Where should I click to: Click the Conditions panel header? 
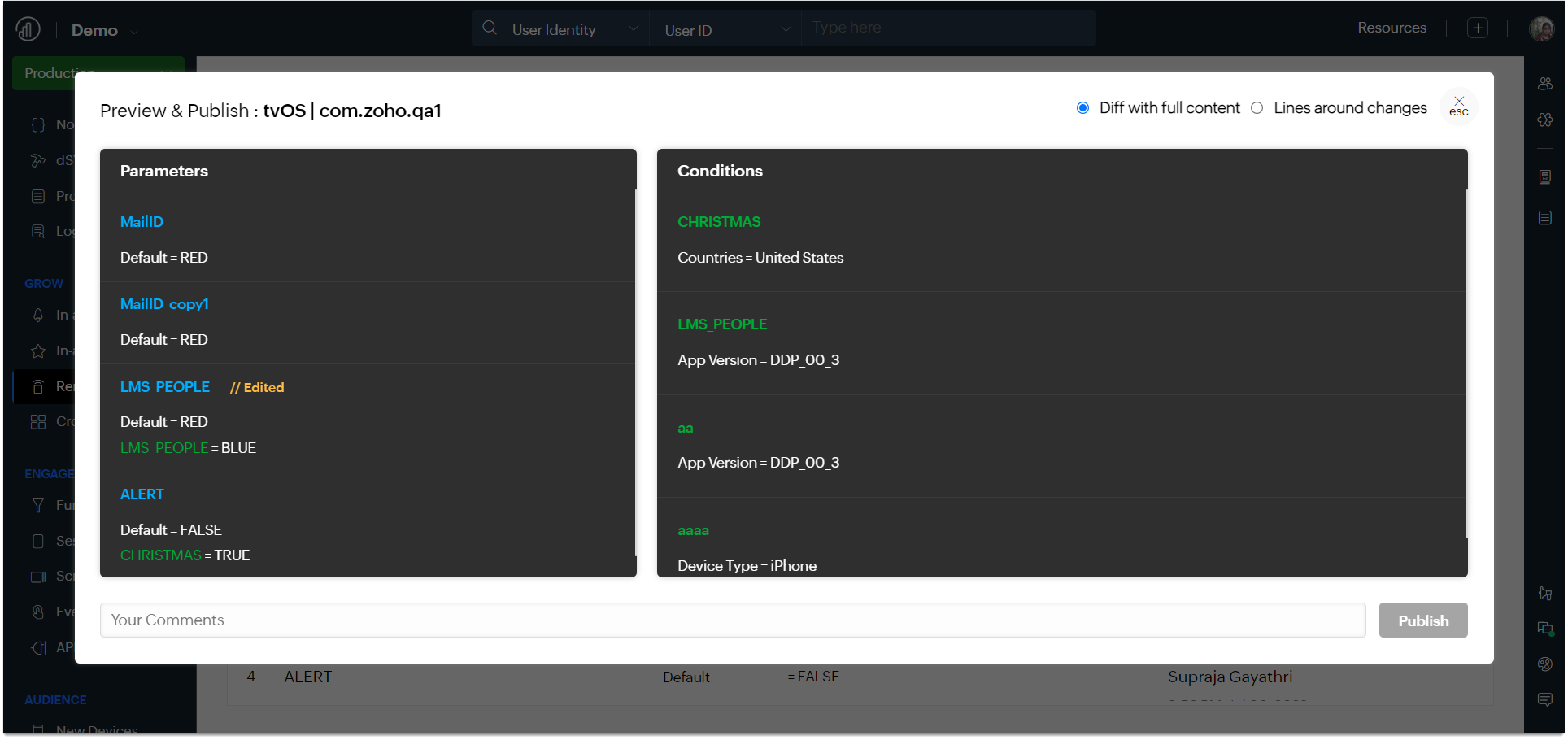pos(1062,170)
